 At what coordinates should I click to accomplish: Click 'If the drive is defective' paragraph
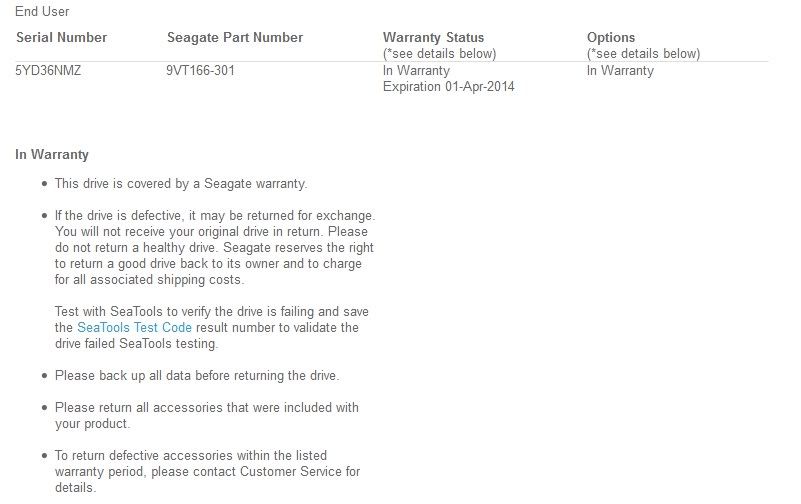click(215, 248)
